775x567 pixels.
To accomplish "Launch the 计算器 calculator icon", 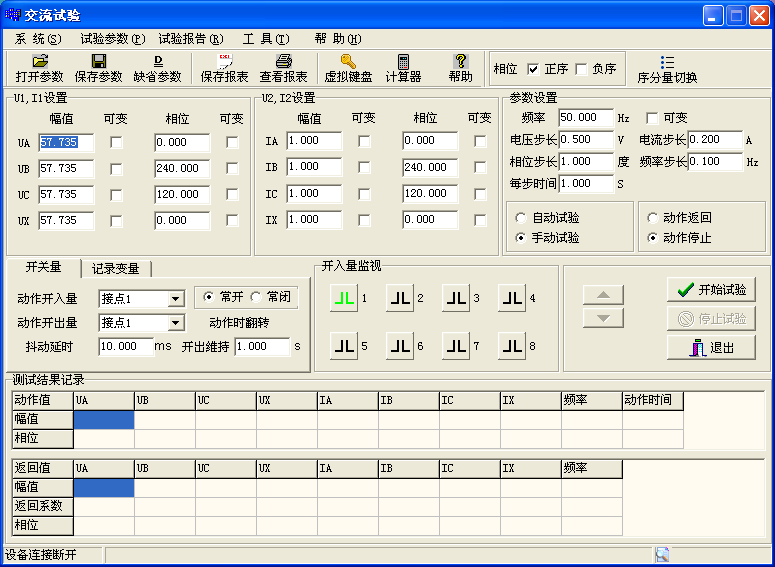I will [x=403, y=61].
